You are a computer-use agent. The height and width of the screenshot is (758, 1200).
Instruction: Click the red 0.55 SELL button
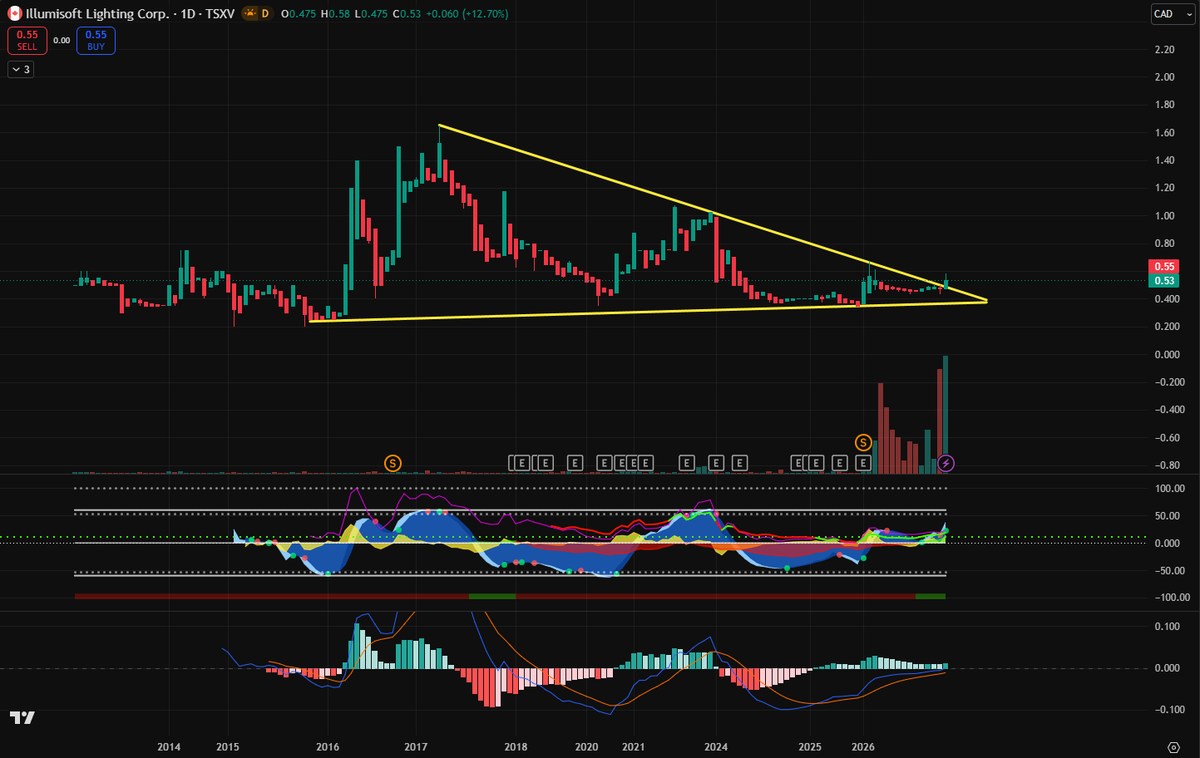pos(27,40)
